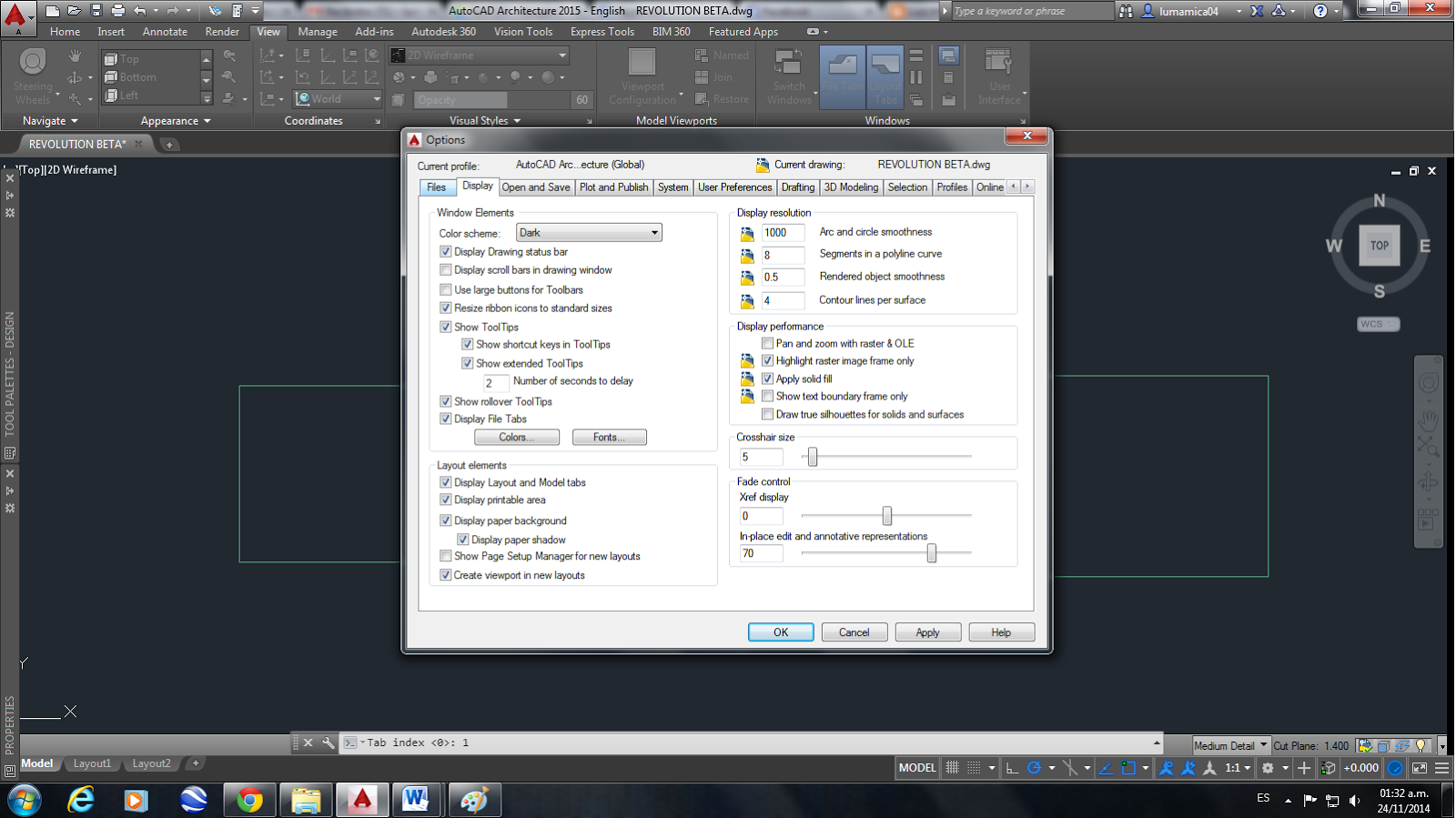Expand the Navigate panel dropdown
This screenshot has height=818, width=1456.
pos(50,120)
